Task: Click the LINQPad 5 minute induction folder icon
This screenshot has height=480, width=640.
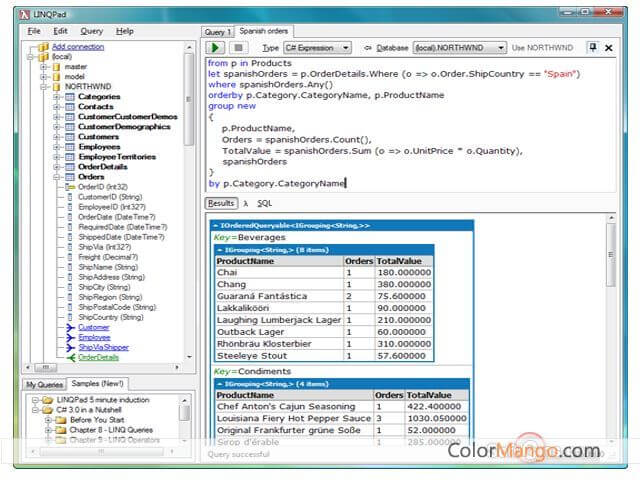Action: click(x=48, y=400)
